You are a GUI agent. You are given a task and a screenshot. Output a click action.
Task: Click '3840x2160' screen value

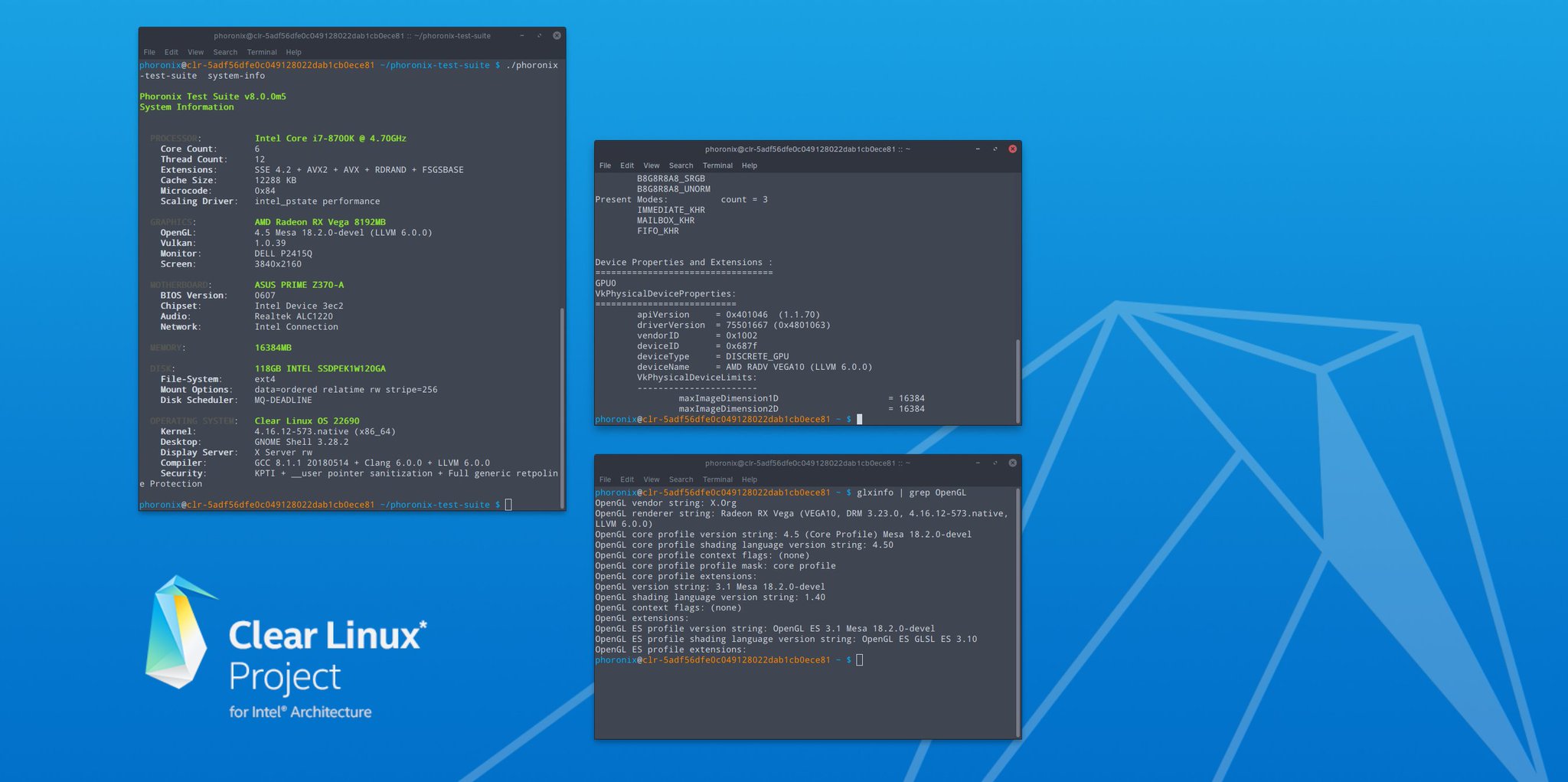coord(278,264)
